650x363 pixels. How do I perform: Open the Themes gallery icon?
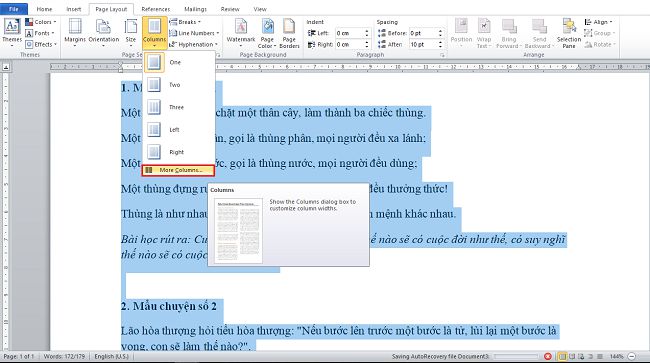pos(12,32)
